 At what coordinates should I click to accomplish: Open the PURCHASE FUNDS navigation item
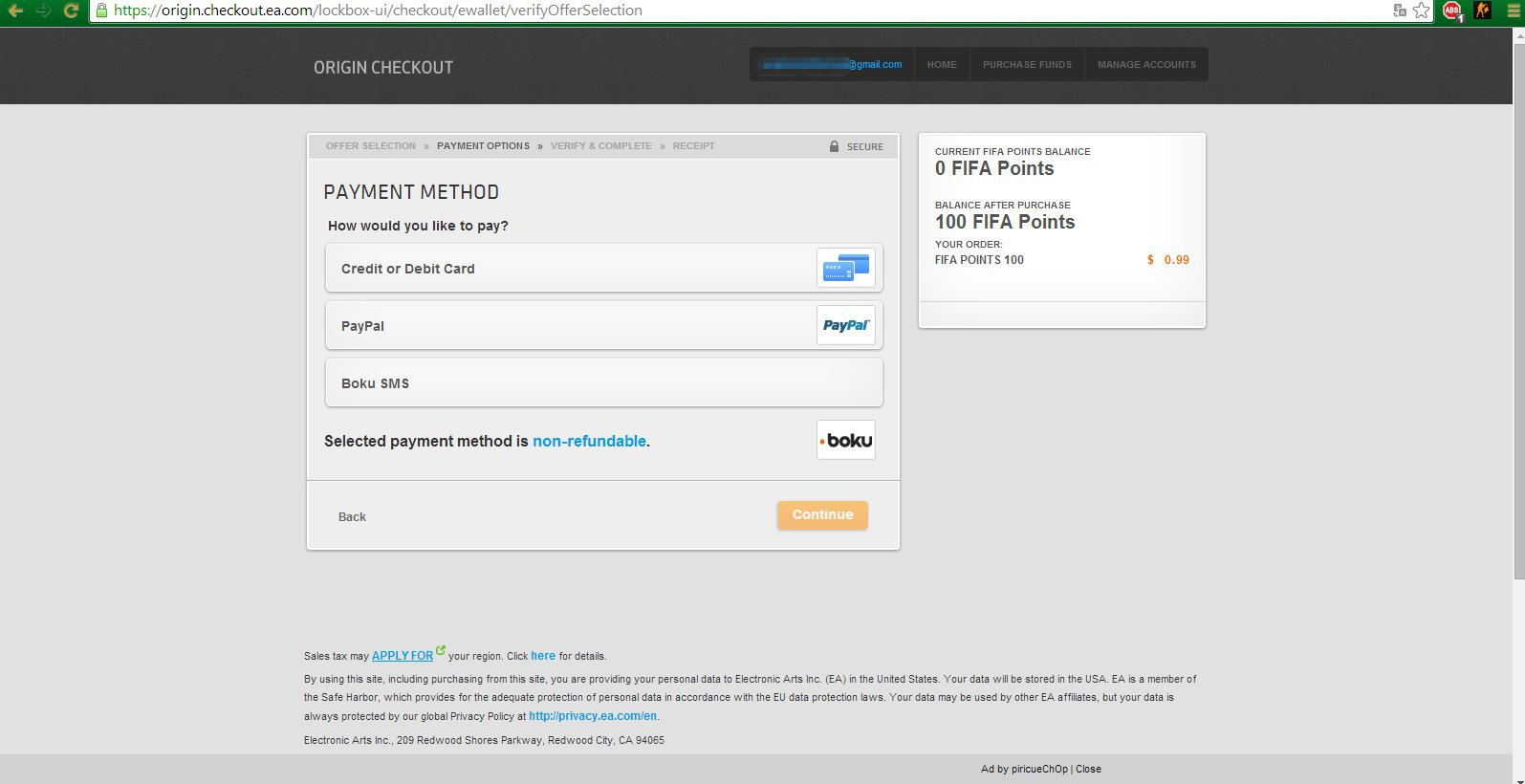[x=1027, y=65]
